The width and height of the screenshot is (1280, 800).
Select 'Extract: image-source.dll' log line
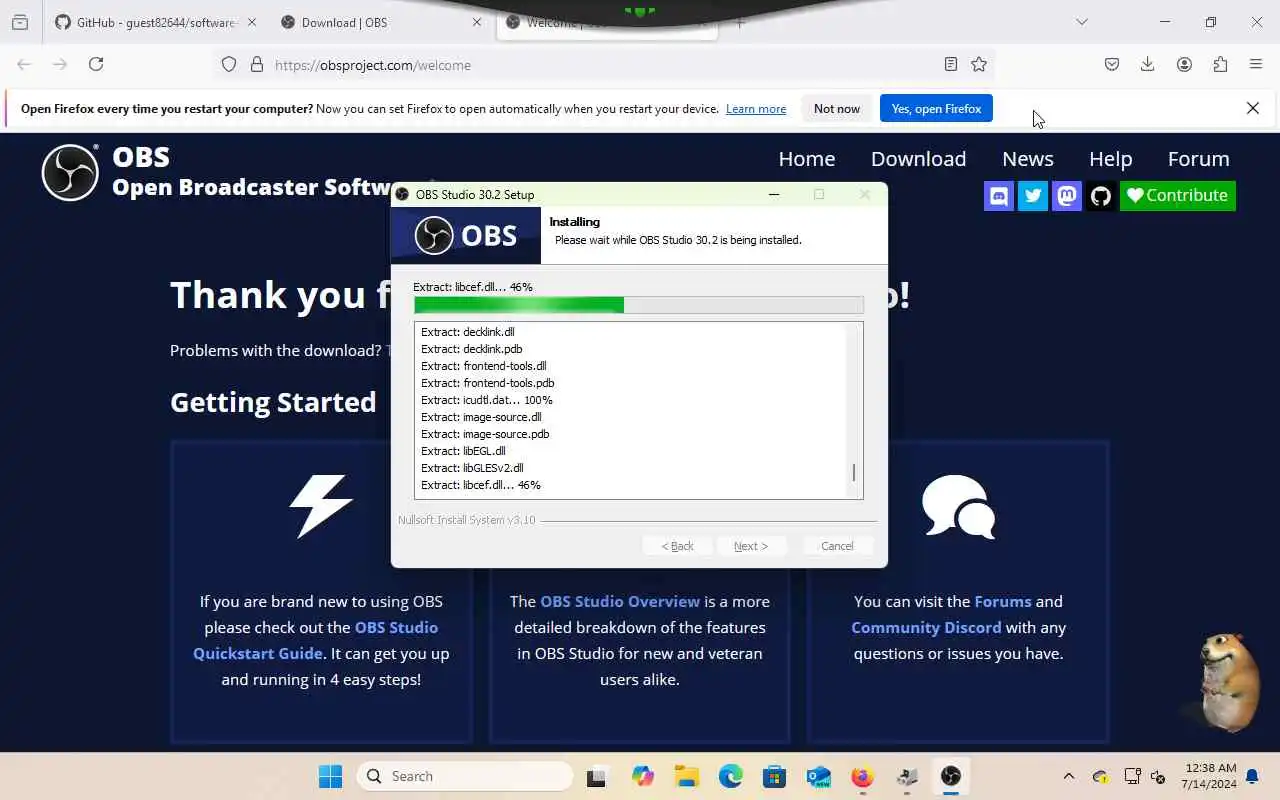481,417
